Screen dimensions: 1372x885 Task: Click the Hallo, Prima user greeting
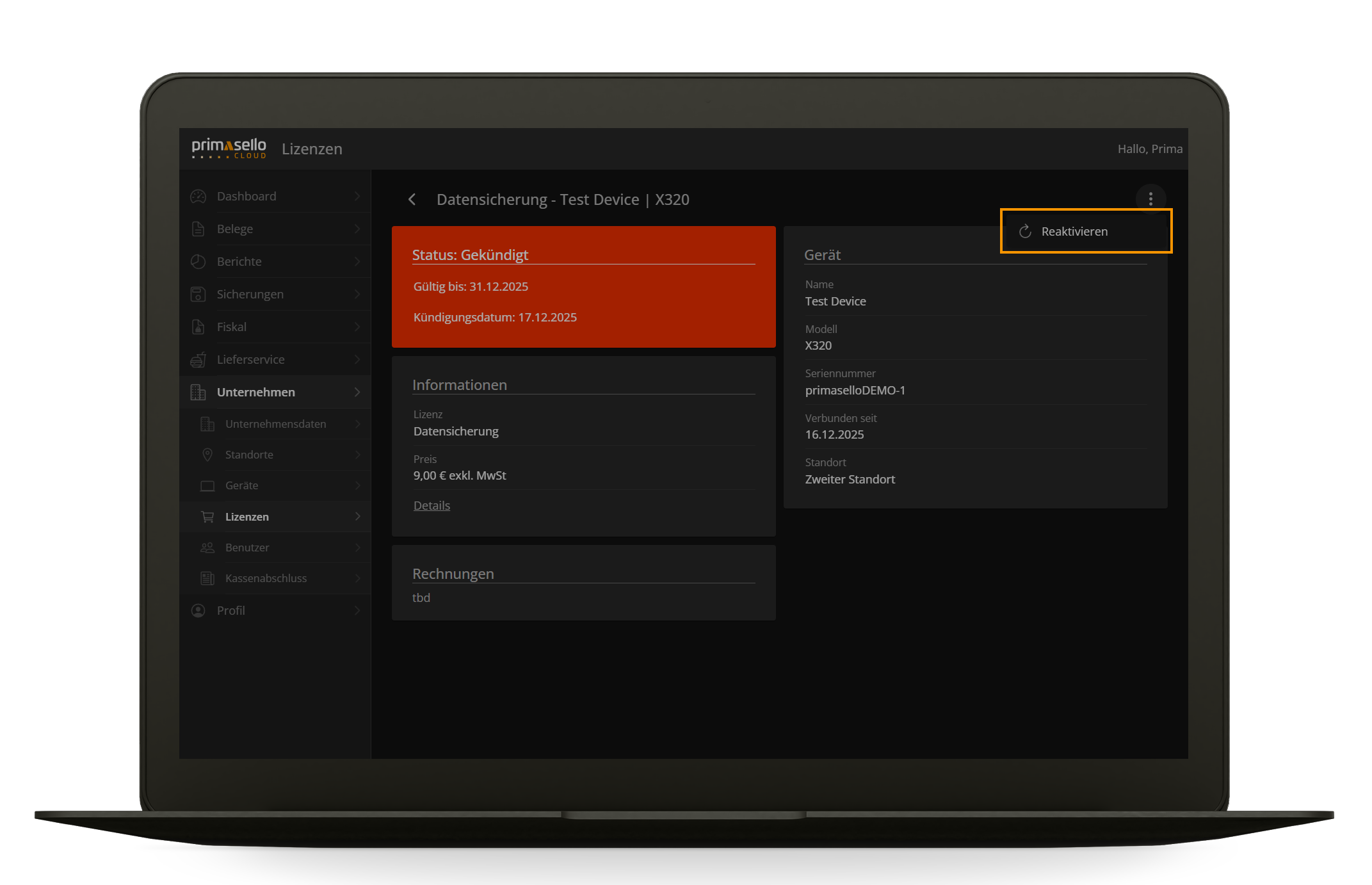[x=1150, y=149]
